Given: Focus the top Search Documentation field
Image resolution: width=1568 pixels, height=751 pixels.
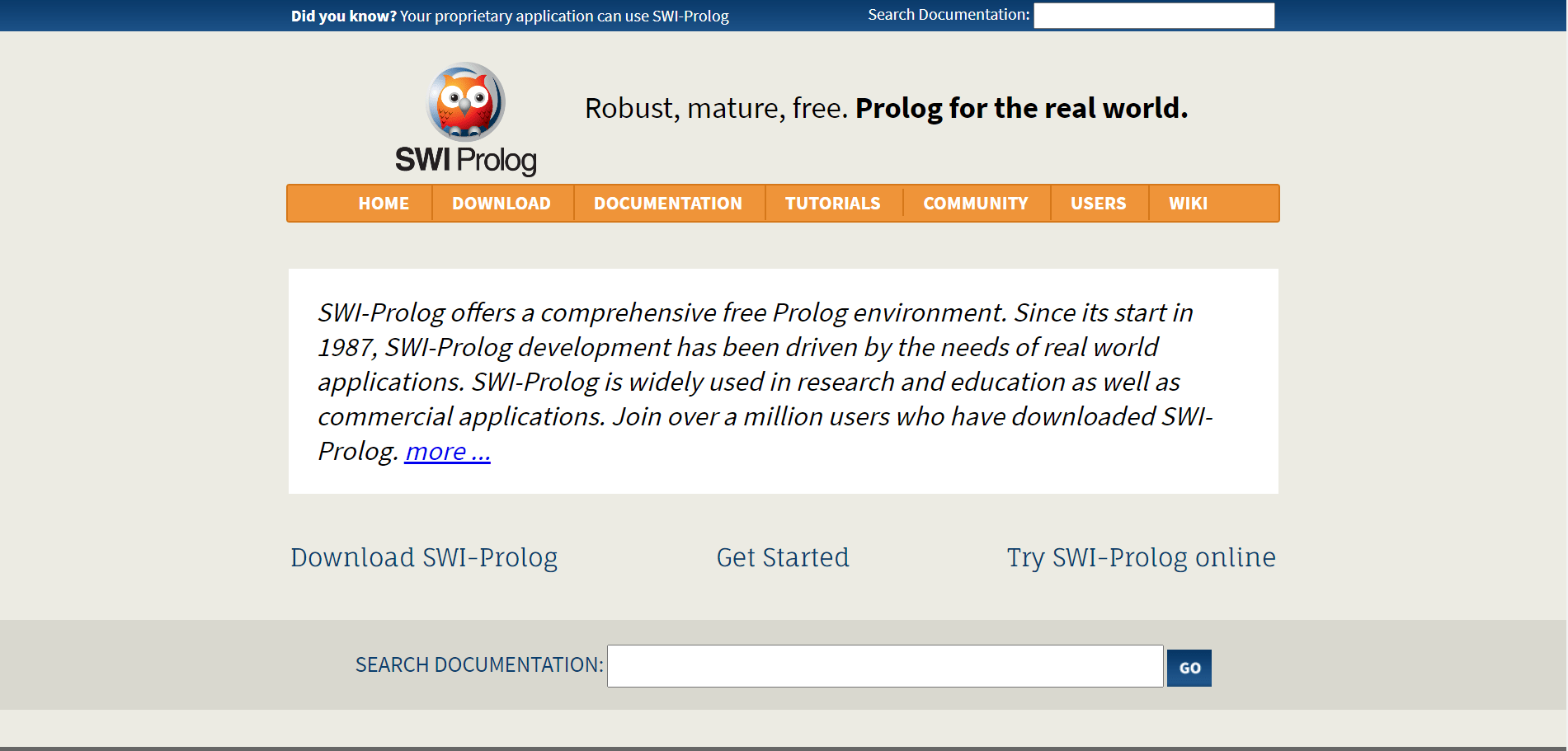Looking at the screenshot, I should [x=1154, y=16].
